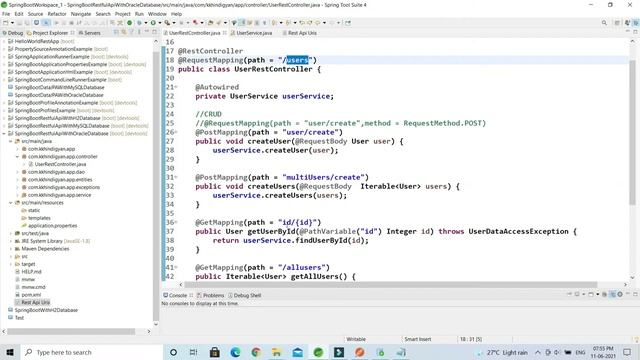Open the Navigate menu
Screen dimensions: 640x360
(x=81, y=14)
